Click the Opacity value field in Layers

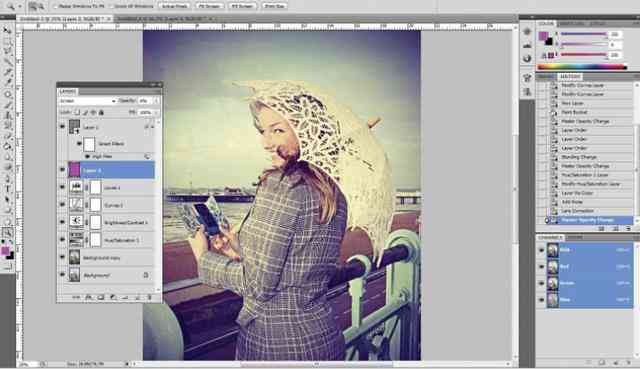(144, 101)
